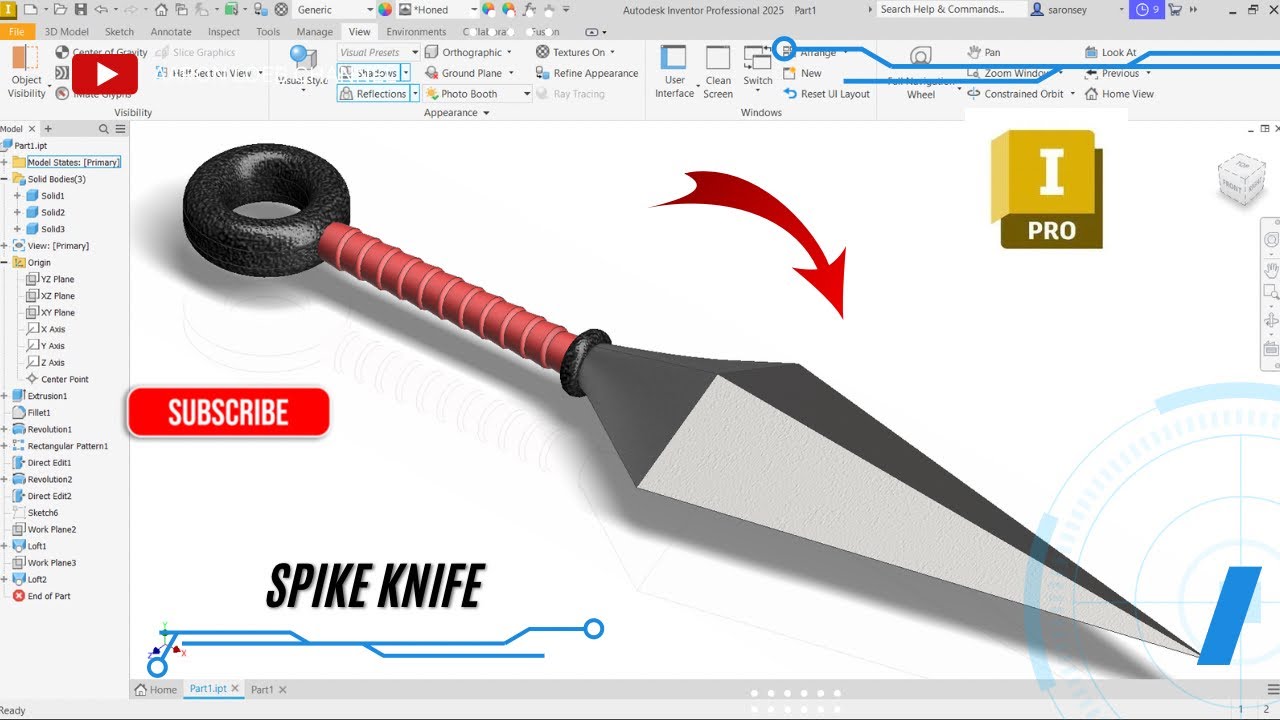Click the search icon in Model browser
The image size is (1280, 720).
point(104,129)
